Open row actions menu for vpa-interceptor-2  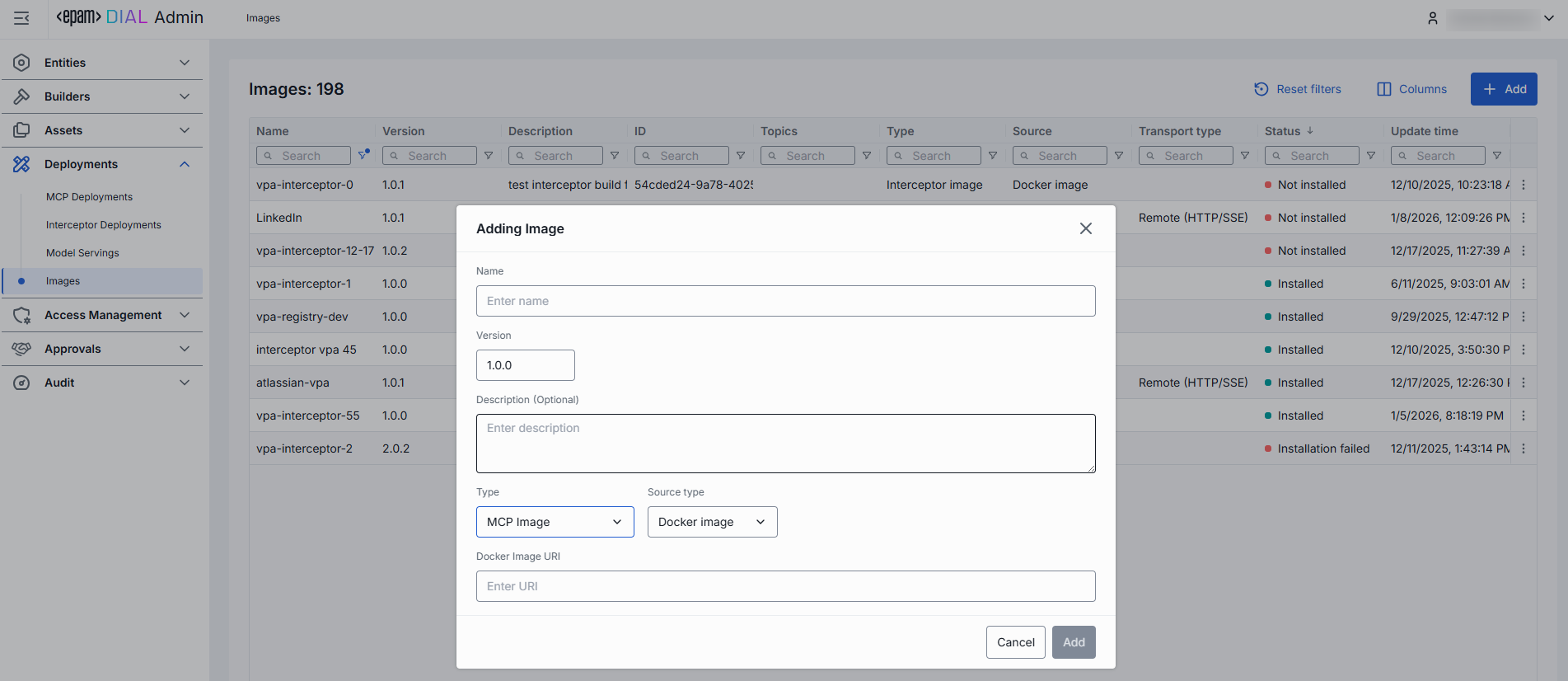tap(1523, 449)
